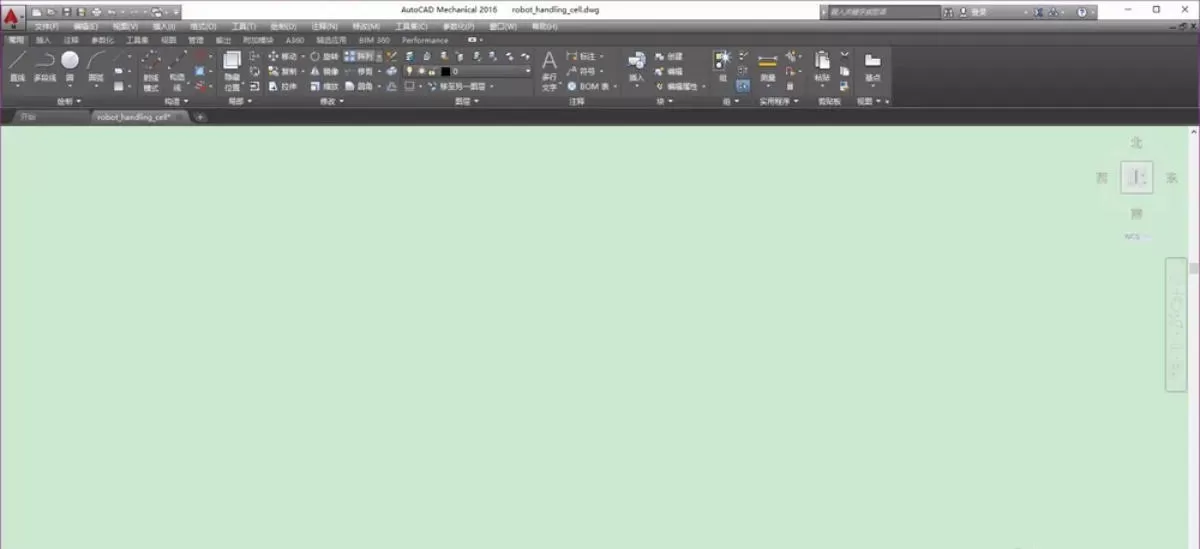Click the Plot/Print icon in quick access toolbar
Screen dimensions: 1200x549
coord(97,11)
